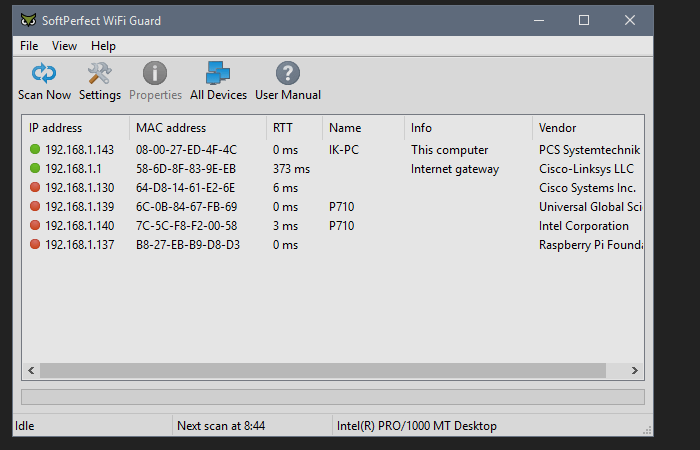Select IP 192.168.1.130 entry
The image size is (700, 450).
(x=79, y=188)
